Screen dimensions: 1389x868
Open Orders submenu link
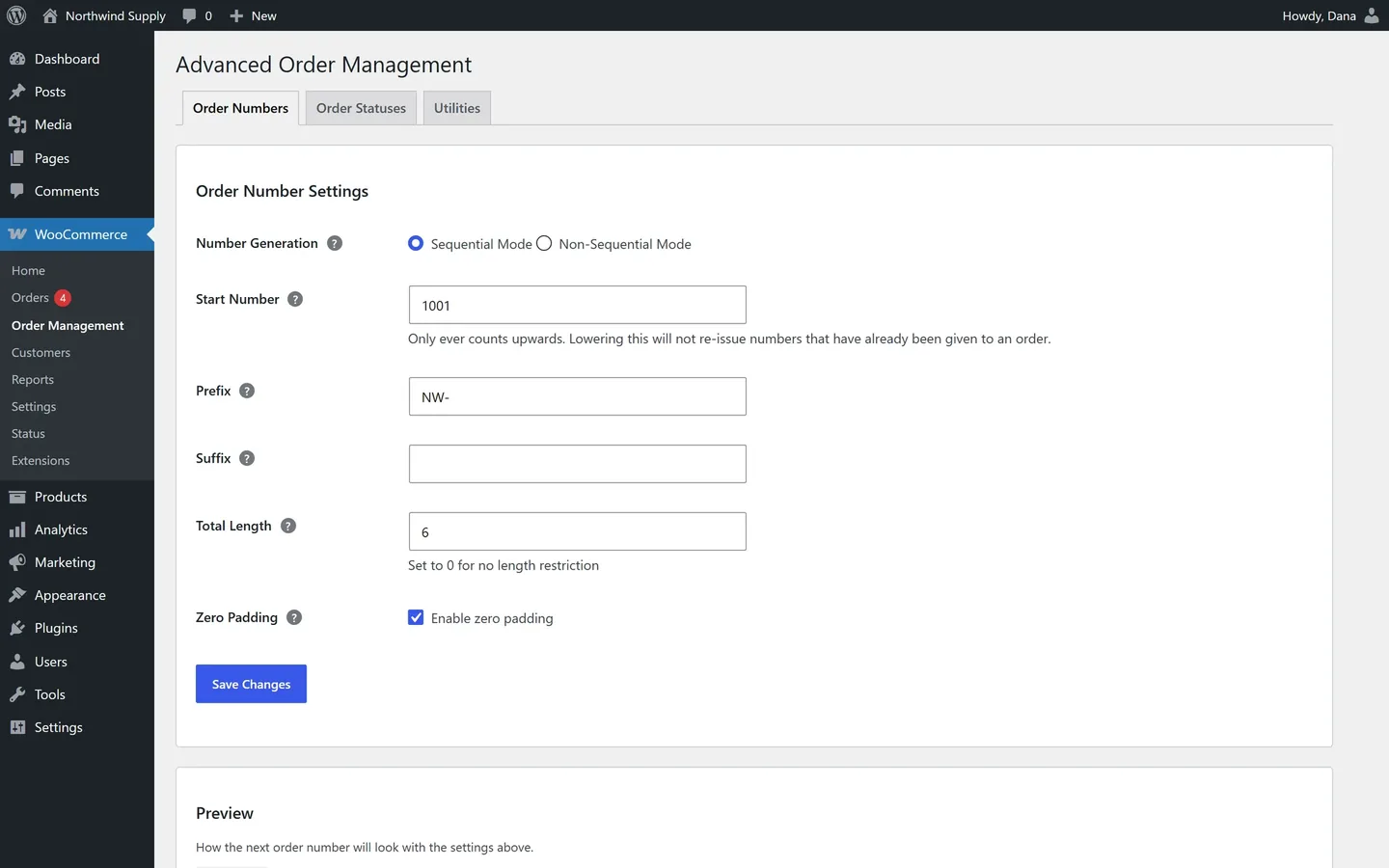(30, 298)
